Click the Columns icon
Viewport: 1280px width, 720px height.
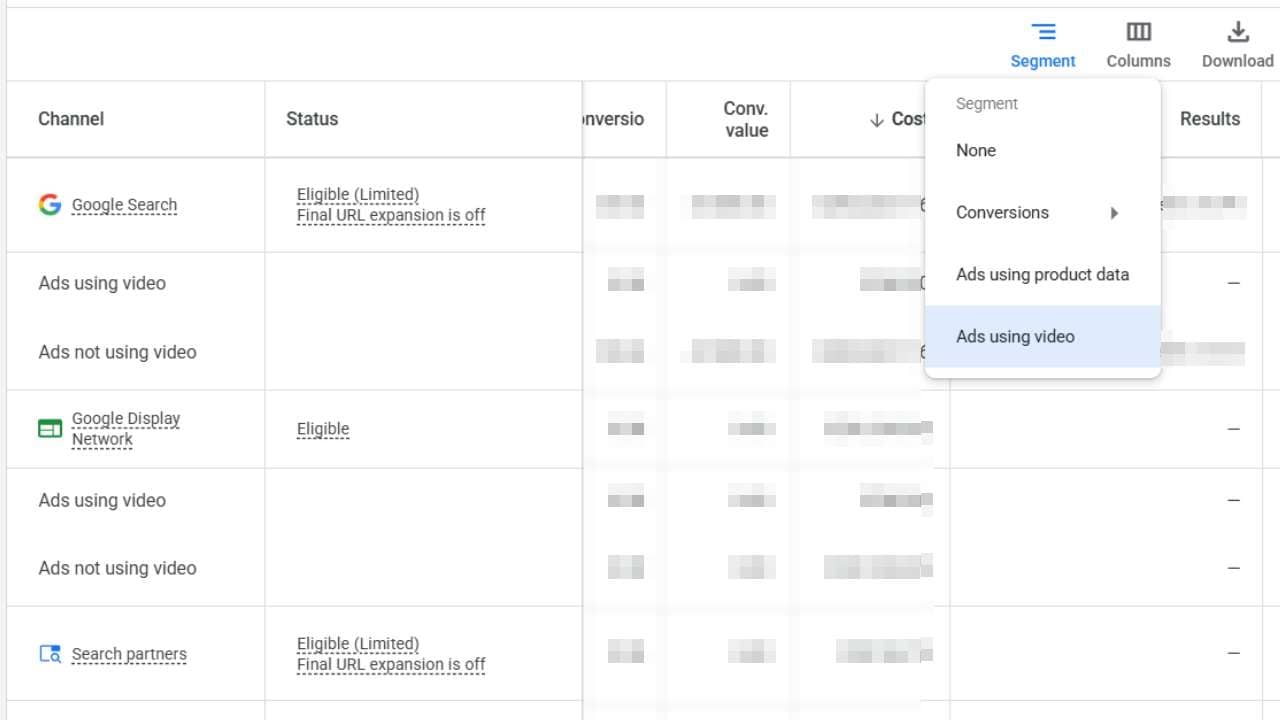1138,31
